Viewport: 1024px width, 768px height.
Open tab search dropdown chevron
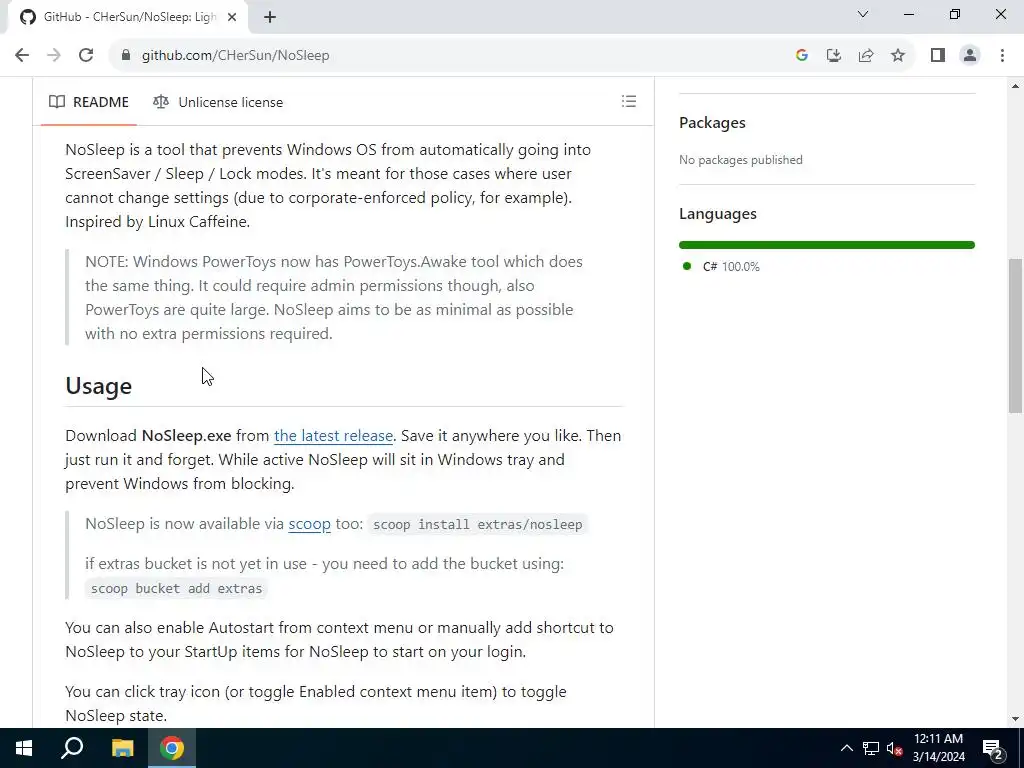[x=863, y=14]
